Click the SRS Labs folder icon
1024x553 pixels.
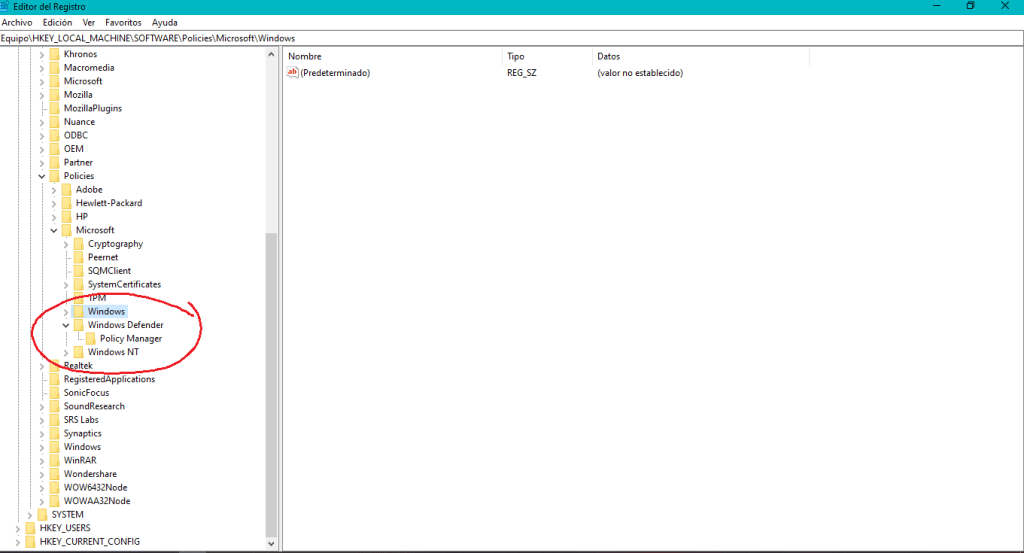54,420
